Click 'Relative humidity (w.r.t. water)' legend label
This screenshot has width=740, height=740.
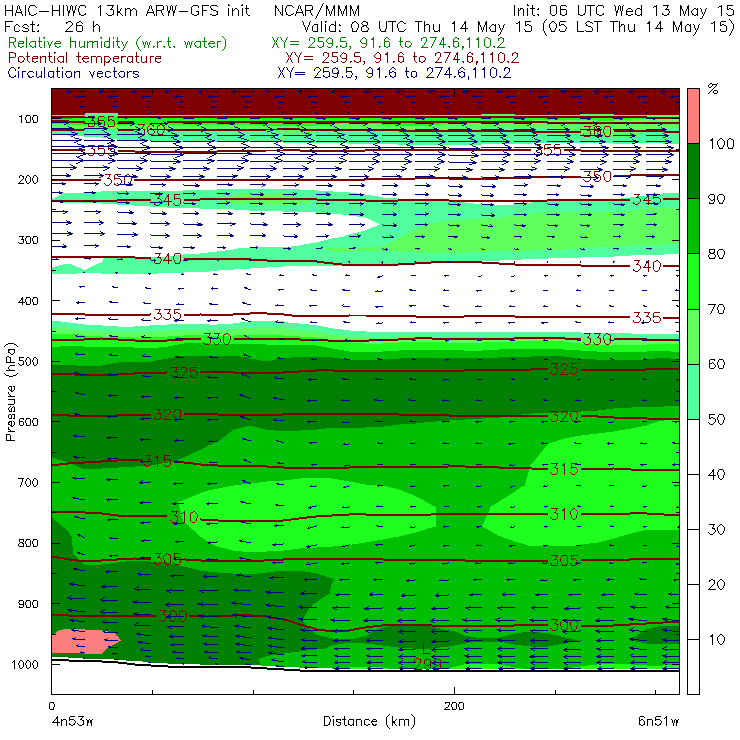[x=118, y=43]
